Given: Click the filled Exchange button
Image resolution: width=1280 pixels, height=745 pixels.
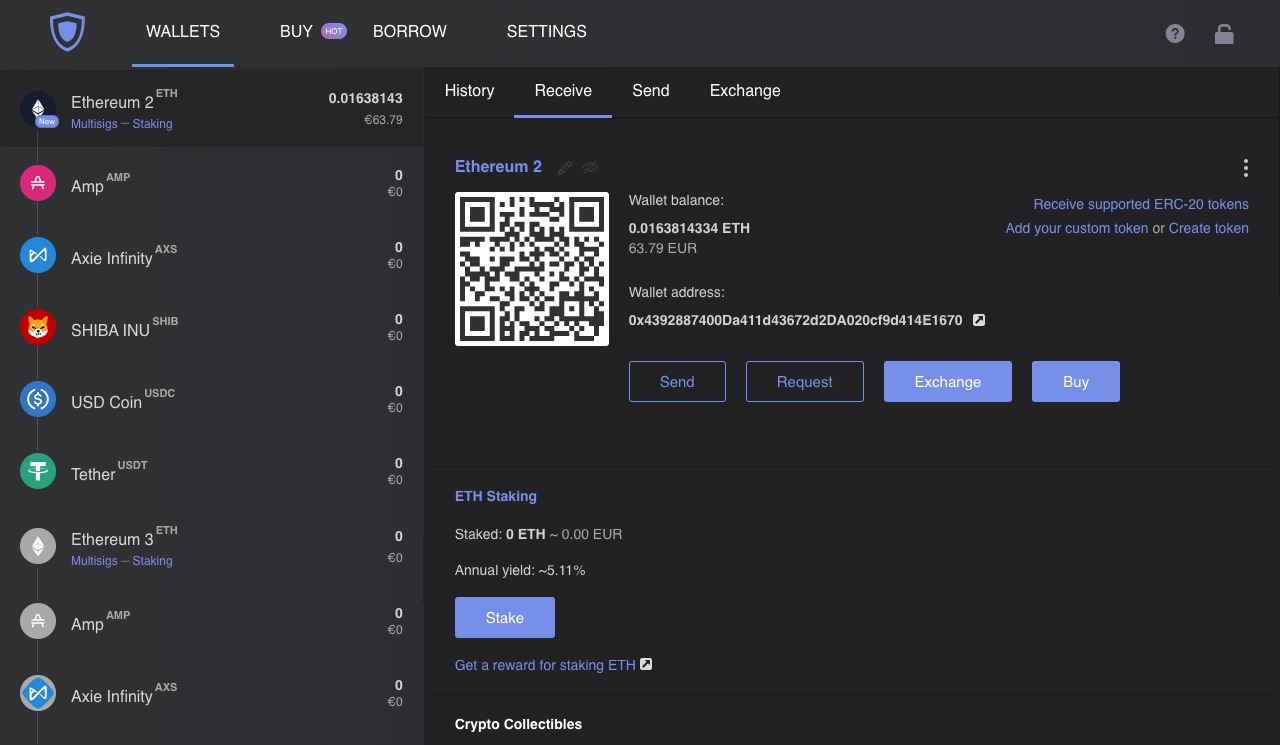Looking at the screenshot, I should point(948,382).
